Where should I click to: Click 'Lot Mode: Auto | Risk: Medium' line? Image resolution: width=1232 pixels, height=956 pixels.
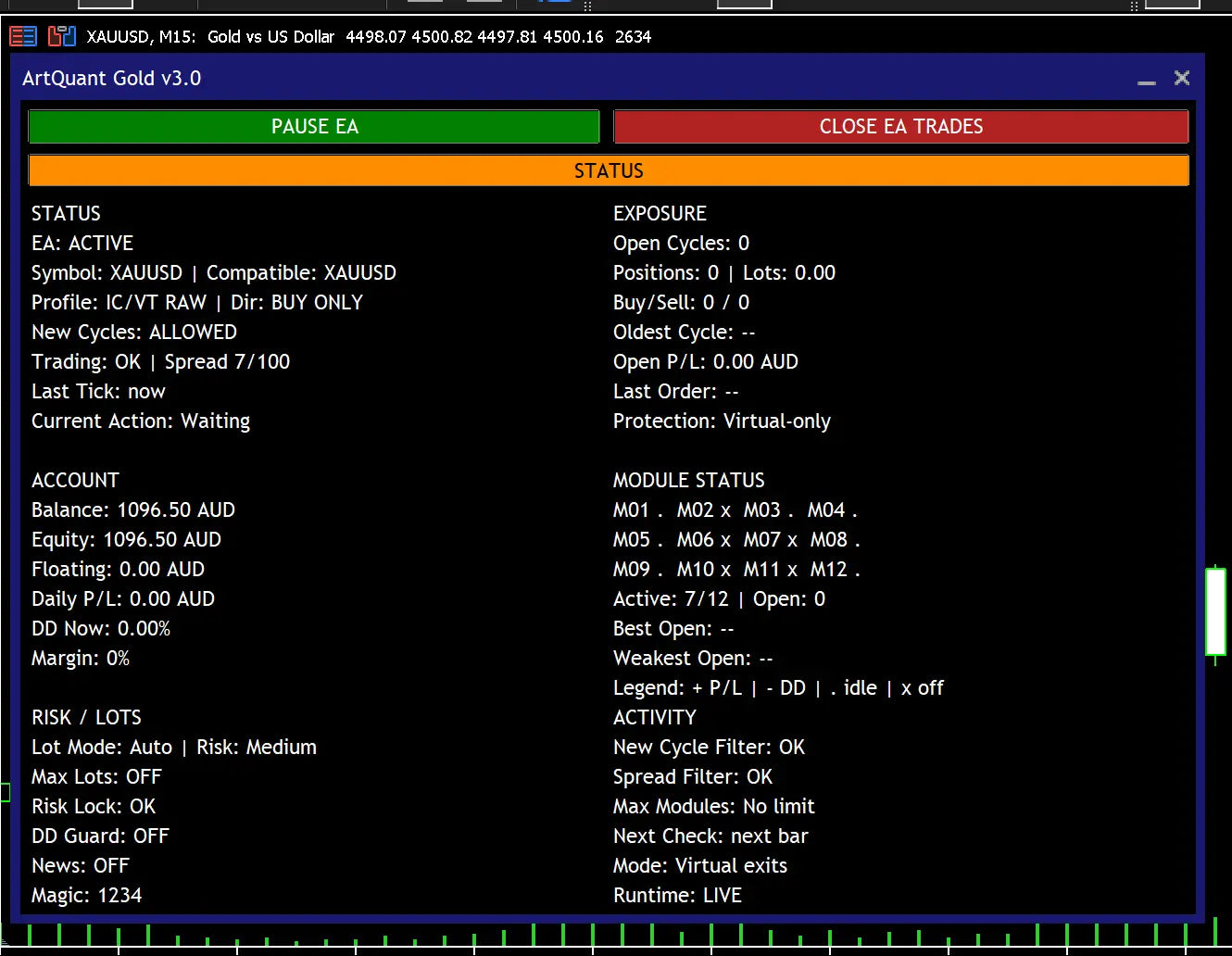tap(174, 747)
